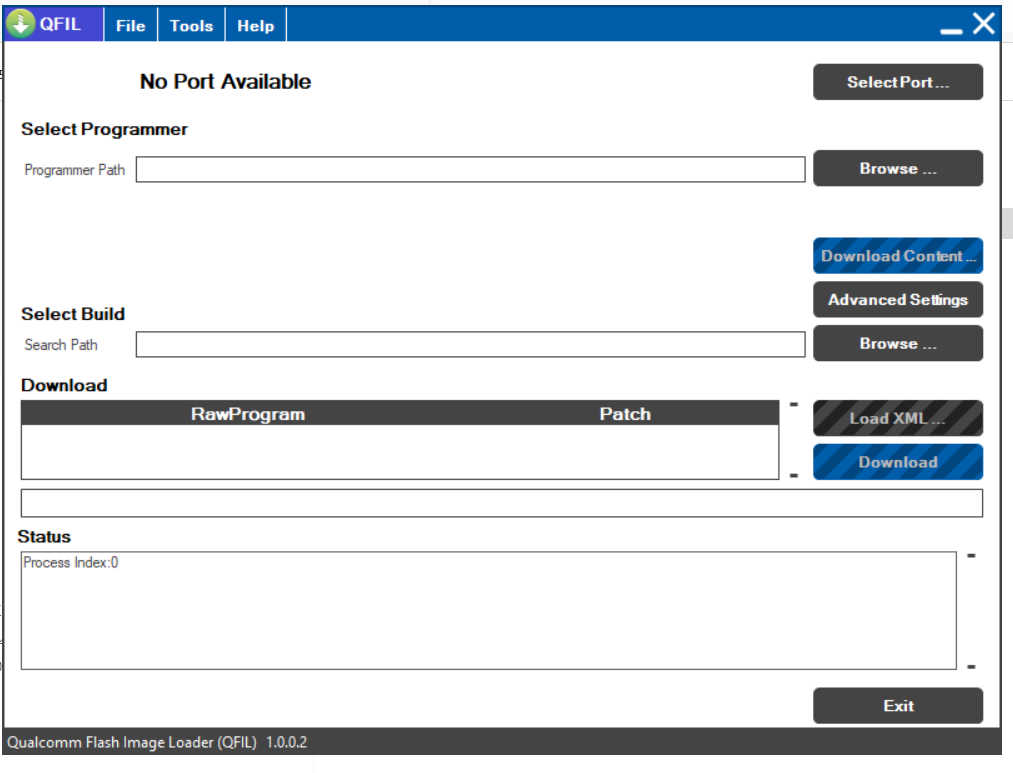This screenshot has height=773, width=1013.
Task: Click the Qualcomm Flash Image Loader version text
Action: pos(157,743)
